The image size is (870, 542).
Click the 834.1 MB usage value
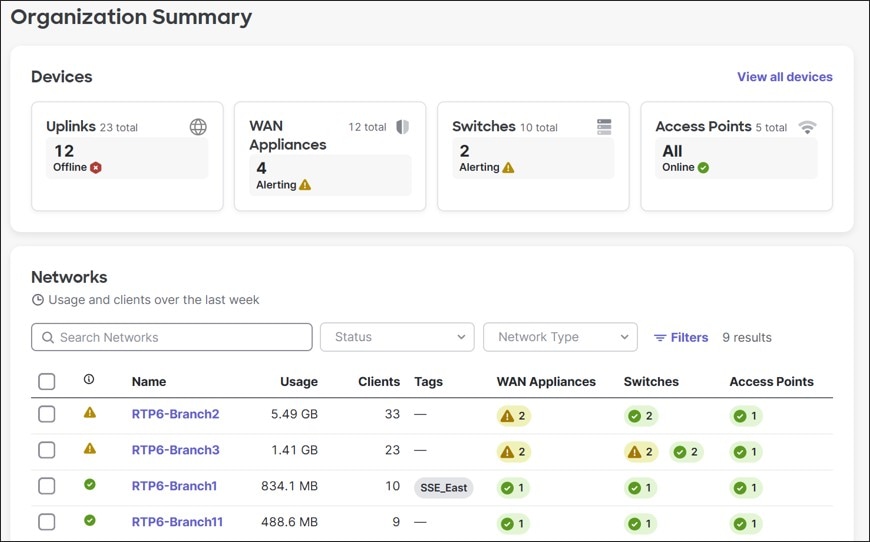coord(289,486)
